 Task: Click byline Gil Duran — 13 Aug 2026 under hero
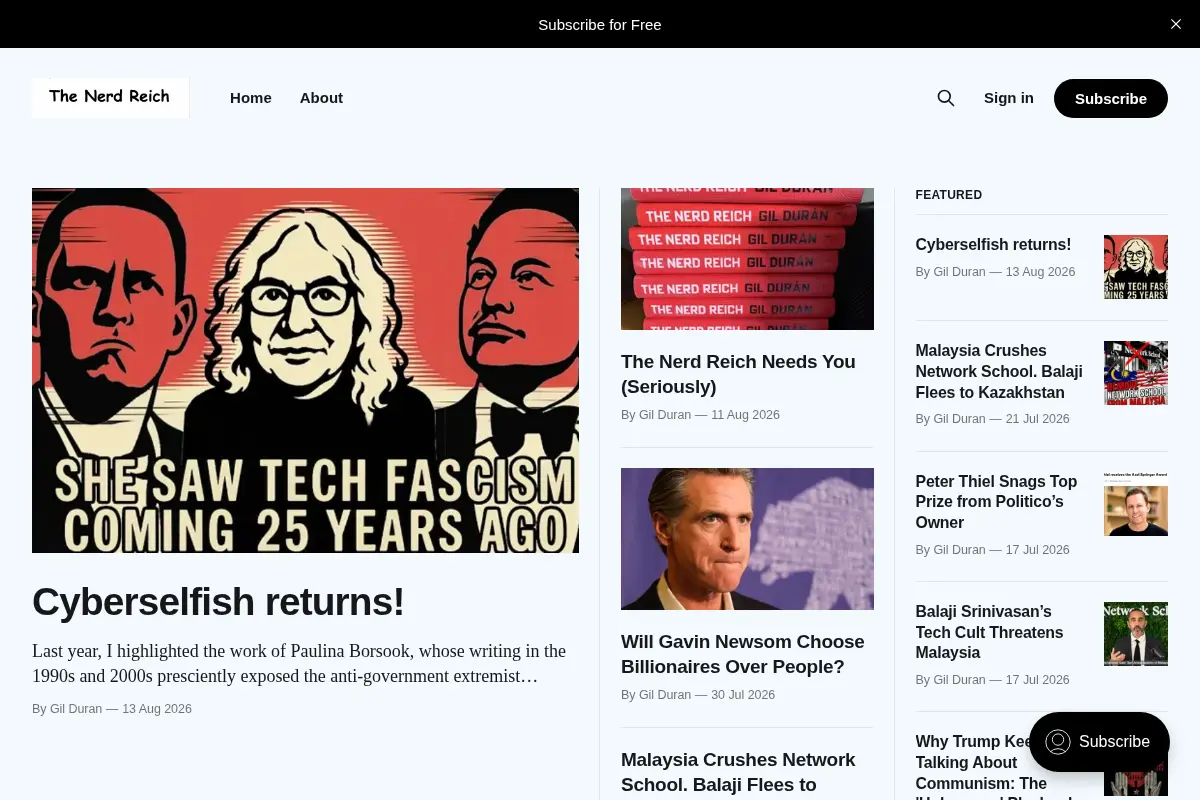[x=112, y=709]
